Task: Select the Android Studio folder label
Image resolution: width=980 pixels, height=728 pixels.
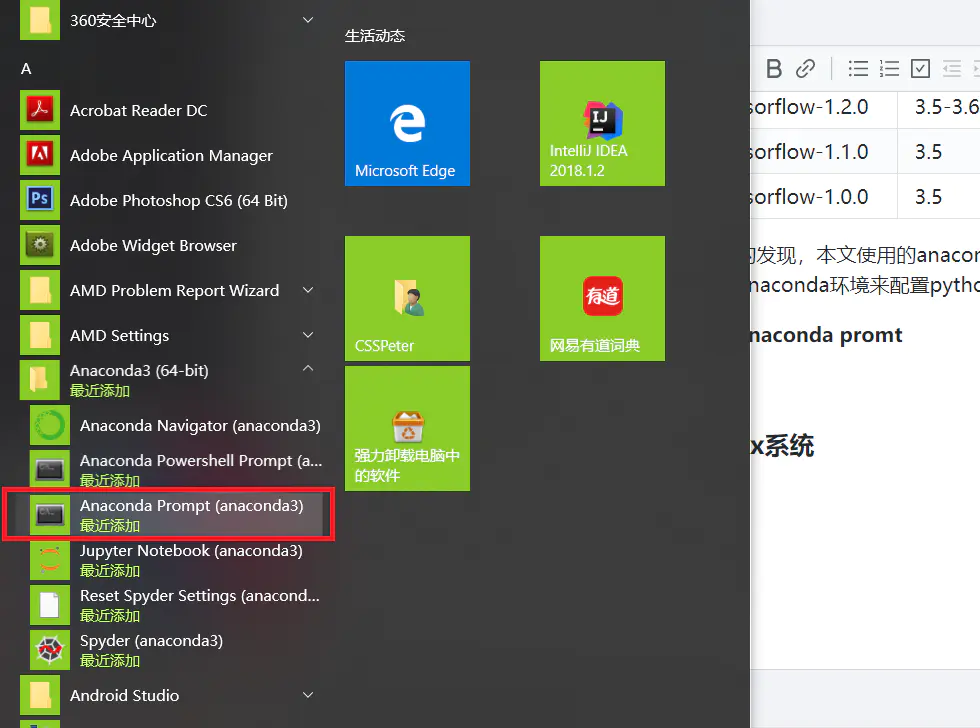Action: [x=124, y=696]
